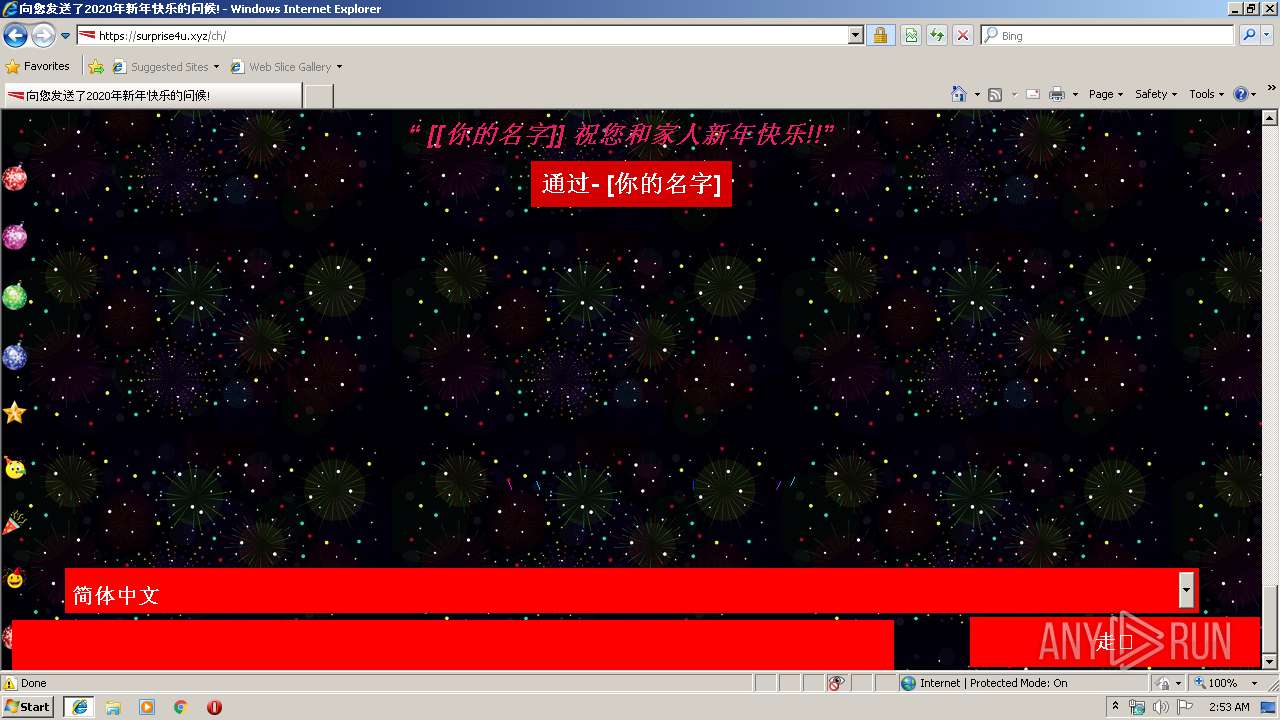
Task: Click the privacy report eye icon
Action: (x=836, y=683)
